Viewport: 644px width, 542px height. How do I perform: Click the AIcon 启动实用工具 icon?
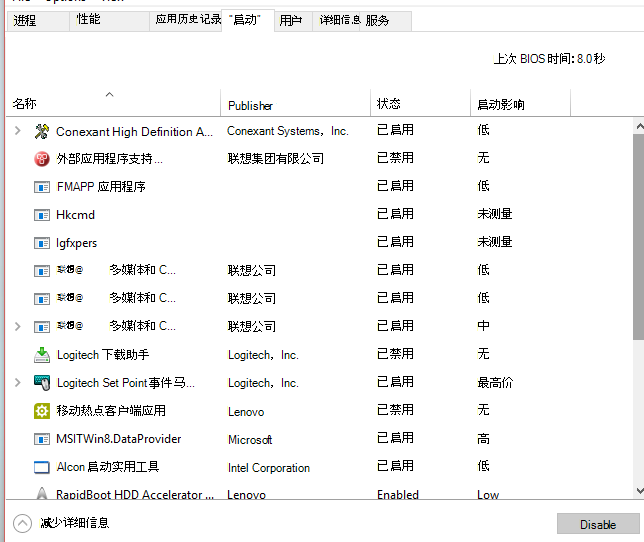(x=42, y=467)
